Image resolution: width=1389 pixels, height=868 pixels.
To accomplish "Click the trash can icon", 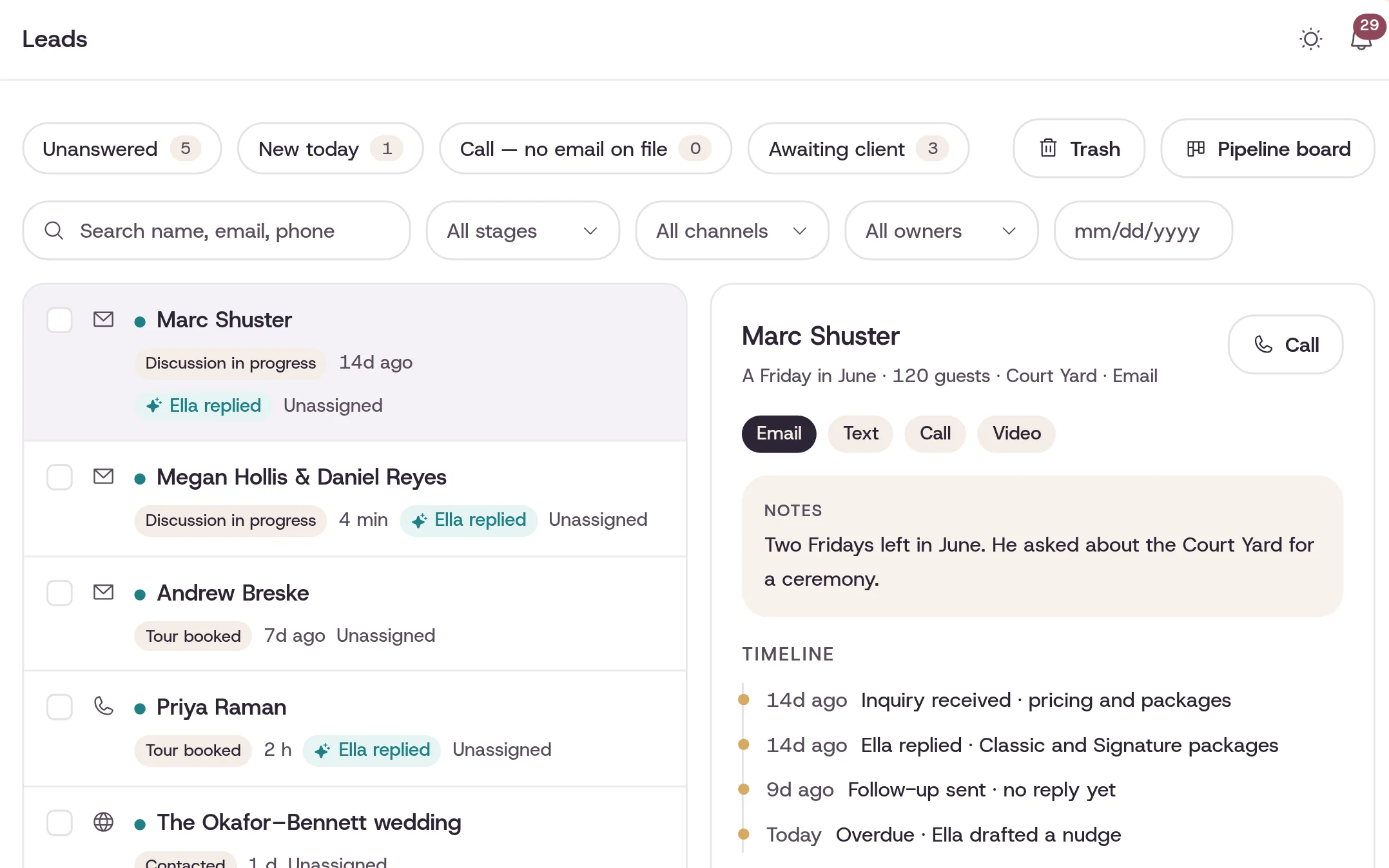I will pyautogui.click(x=1048, y=148).
